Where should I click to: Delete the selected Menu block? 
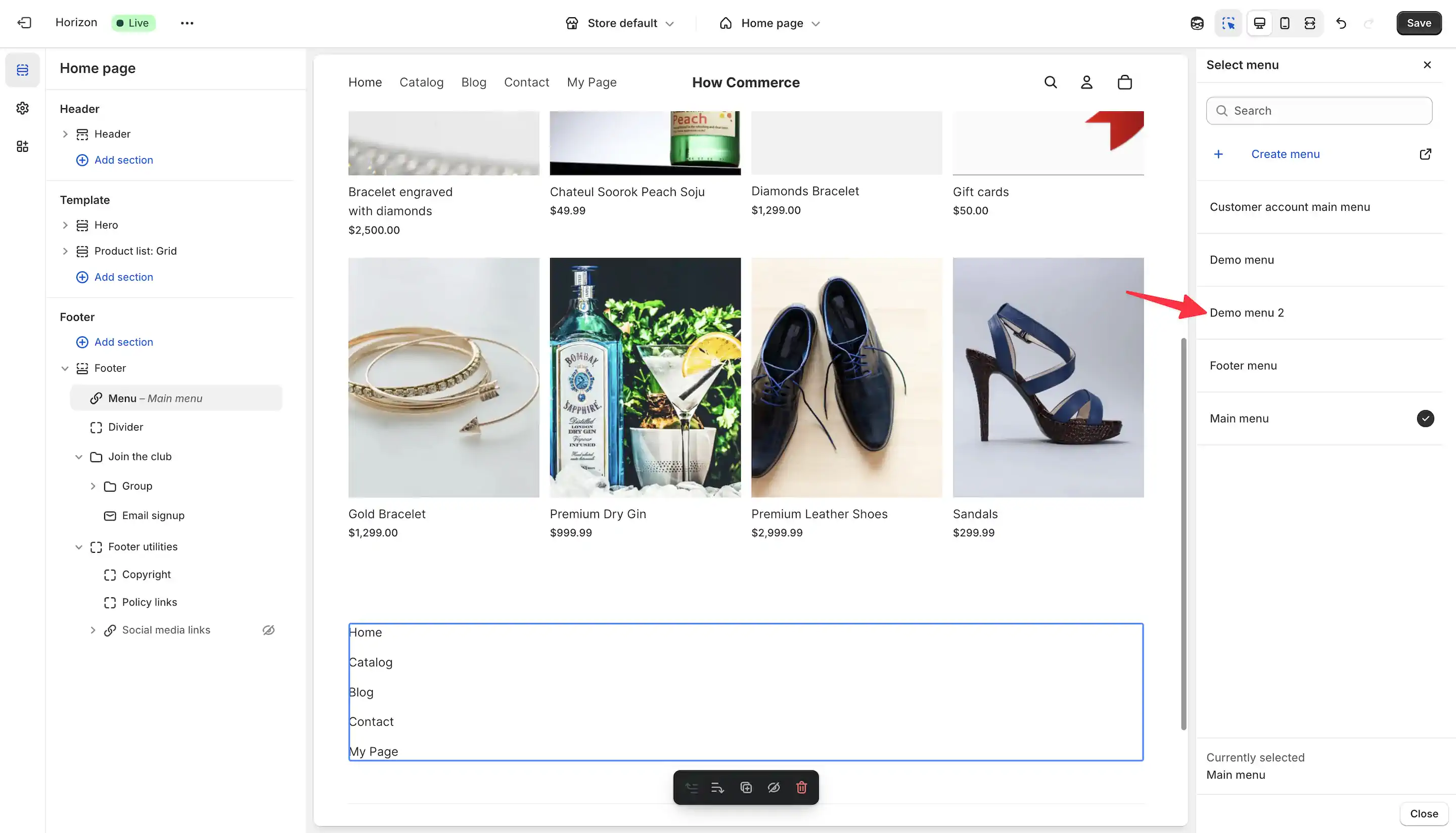click(x=801, y=788)
